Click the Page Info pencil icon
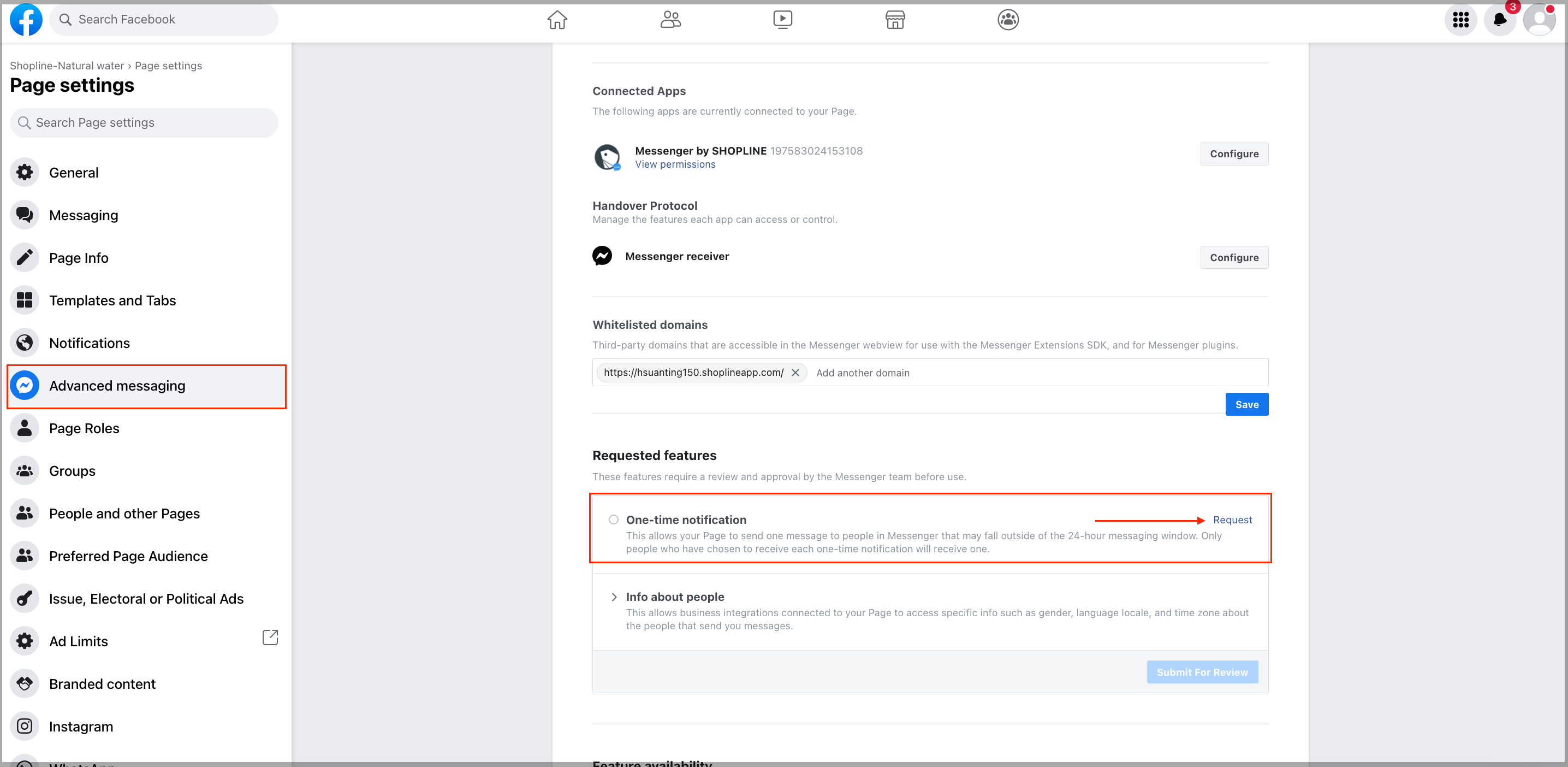 [25, 258]
